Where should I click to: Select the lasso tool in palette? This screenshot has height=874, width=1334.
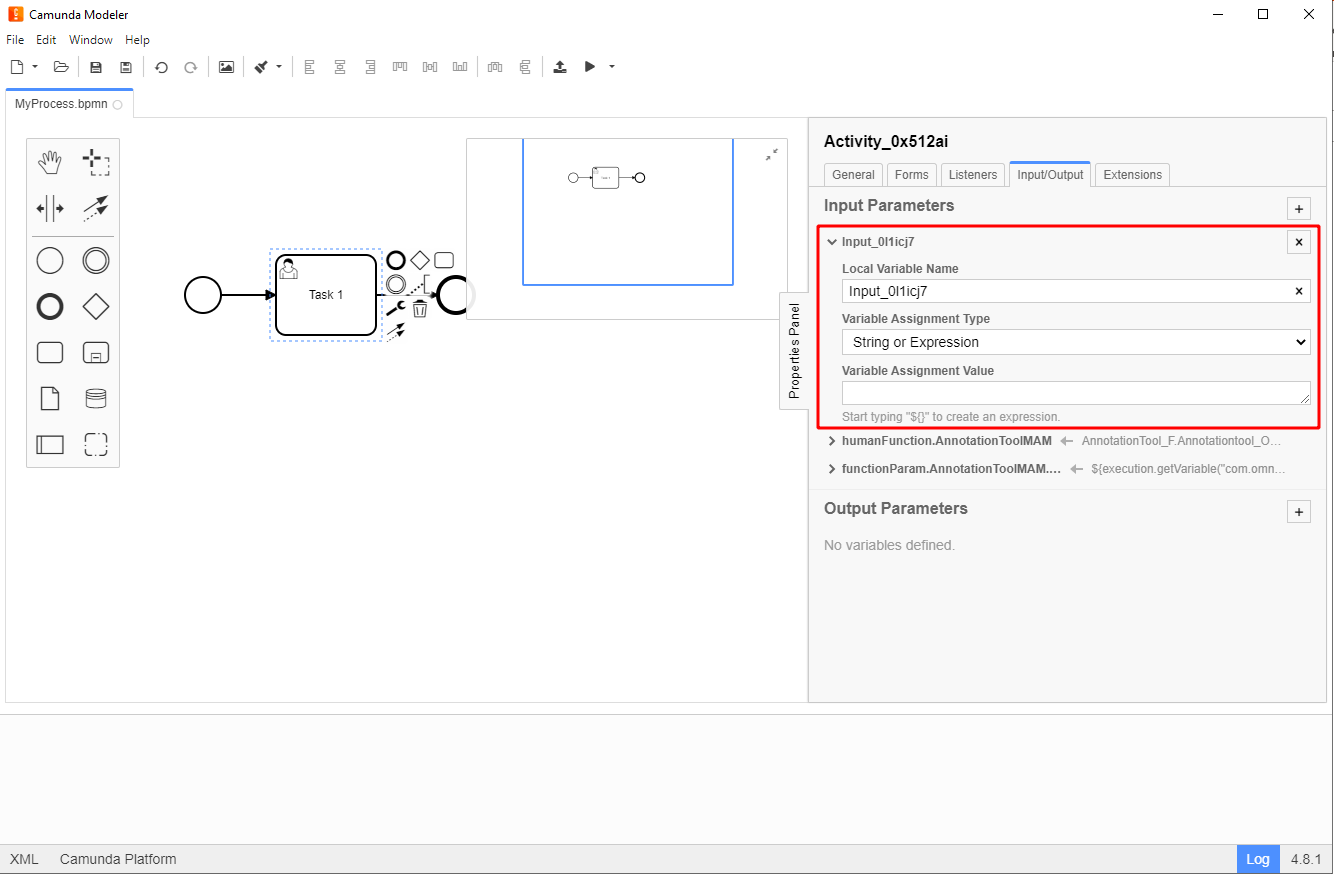96,163
